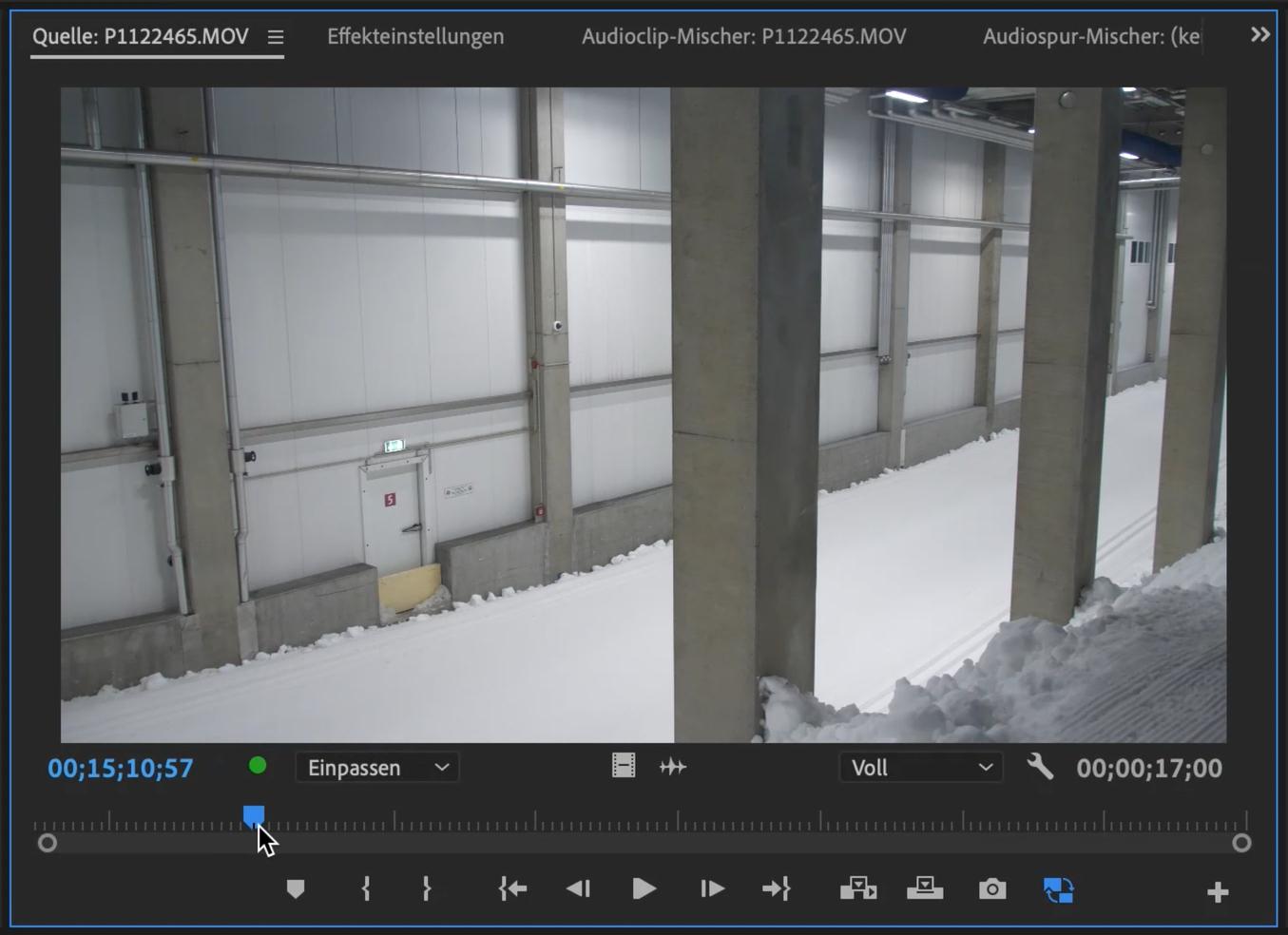Open the button editor plus icon
Image resolution: width=1288 pixels, height=935 pixels.
[x=1218, y=892]
